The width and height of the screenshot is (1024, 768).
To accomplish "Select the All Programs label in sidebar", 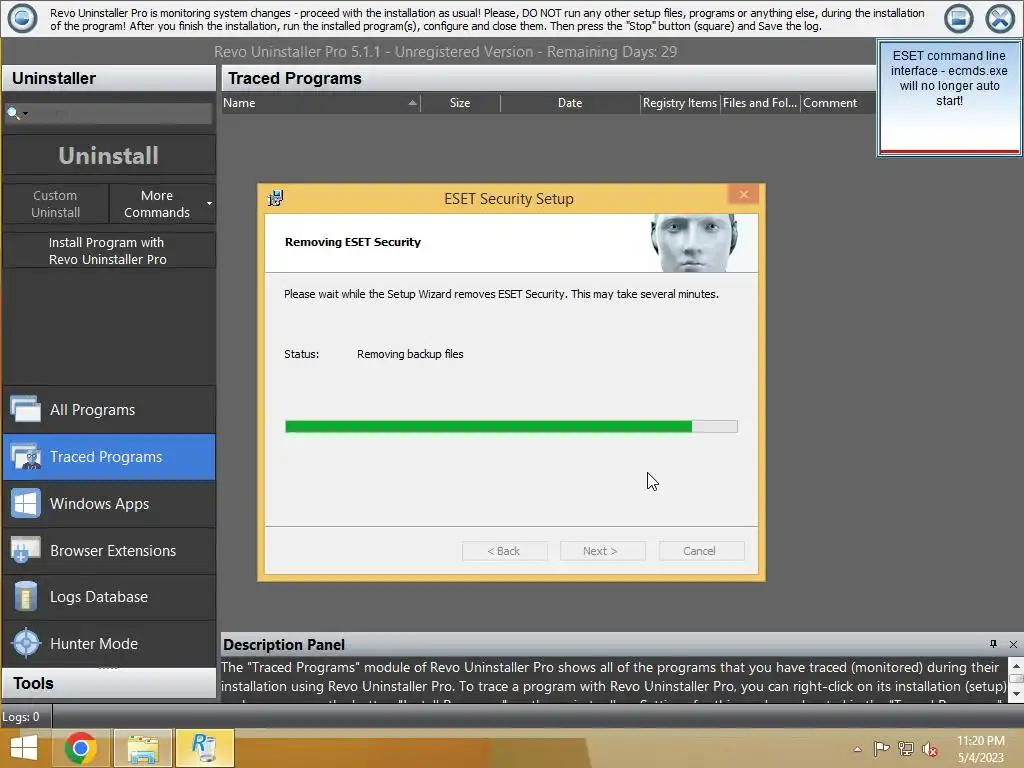I will 93,409.
